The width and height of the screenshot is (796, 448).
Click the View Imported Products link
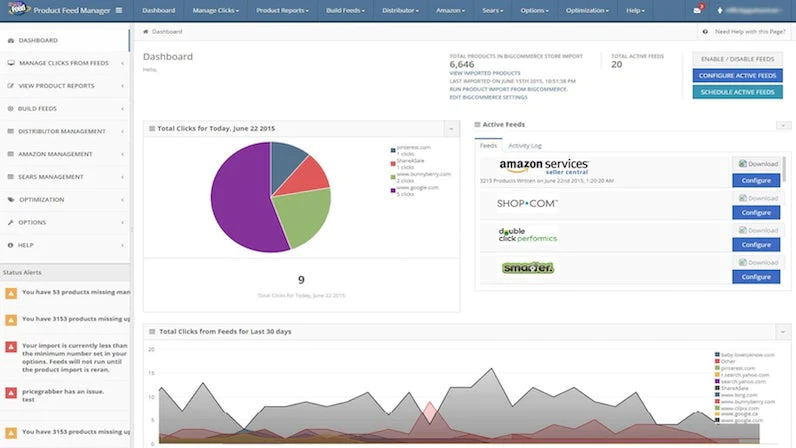click(485, 73)
